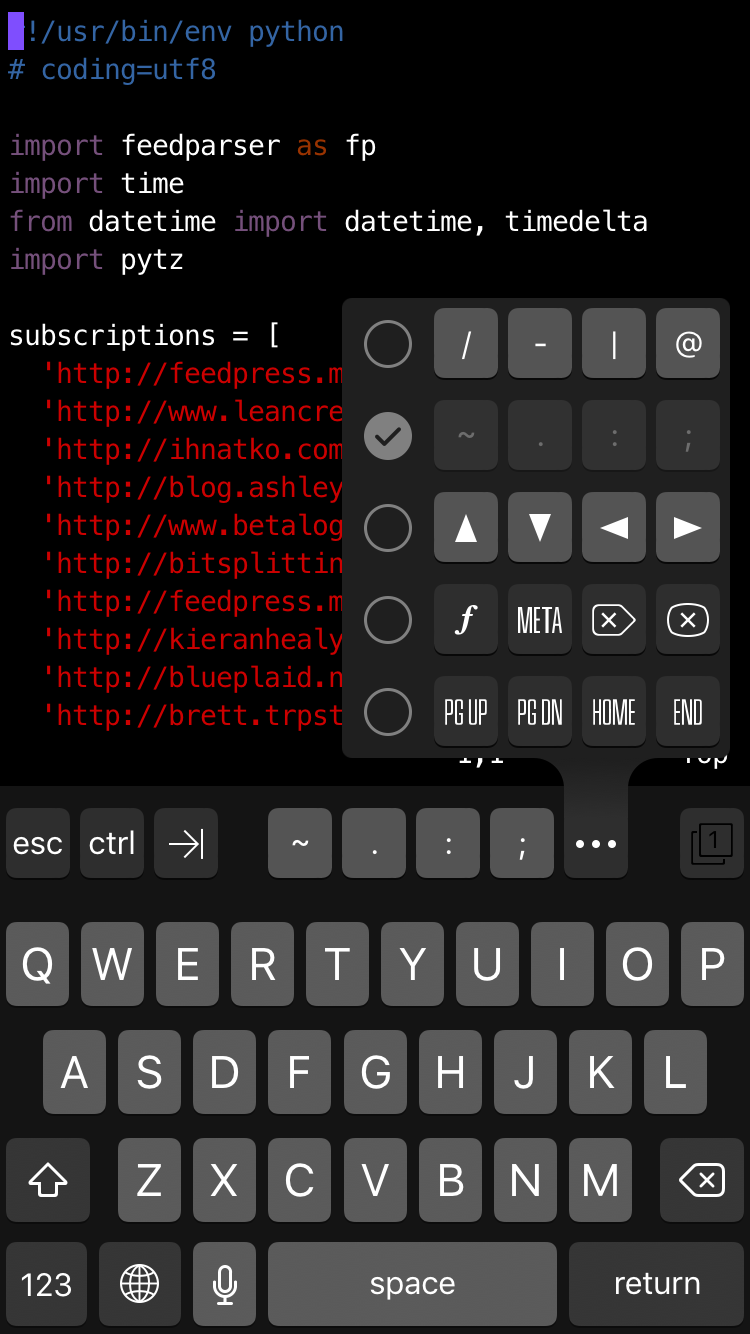
Task: Select the radio for the PG UP row
Action: 388,712
